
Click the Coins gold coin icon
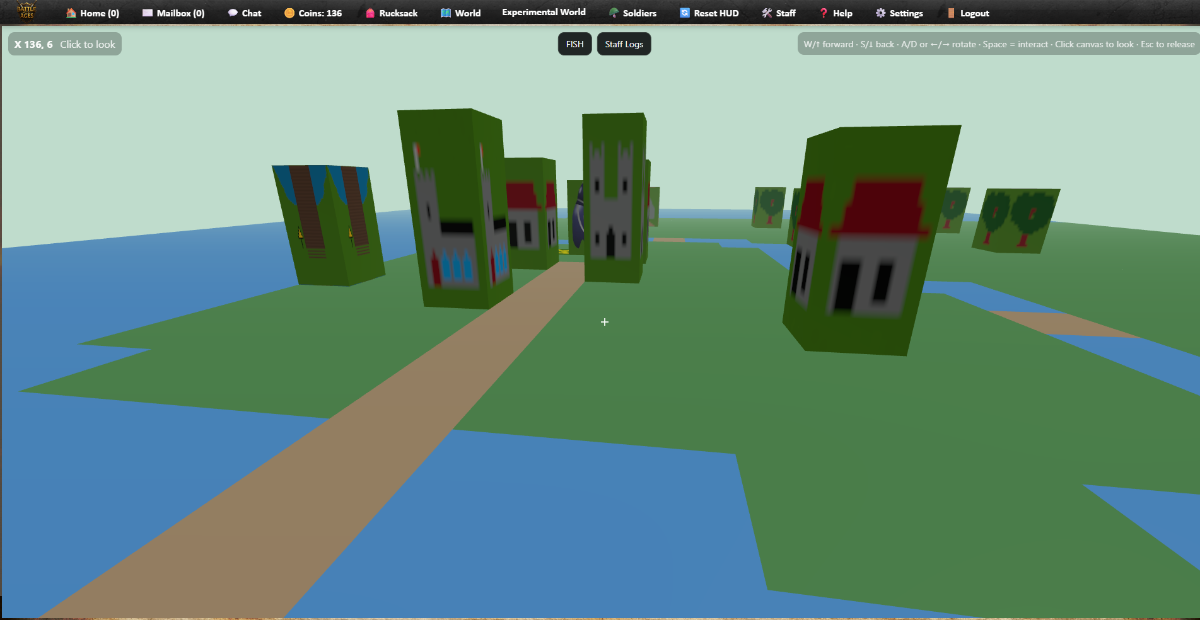[x=289, y=13]
